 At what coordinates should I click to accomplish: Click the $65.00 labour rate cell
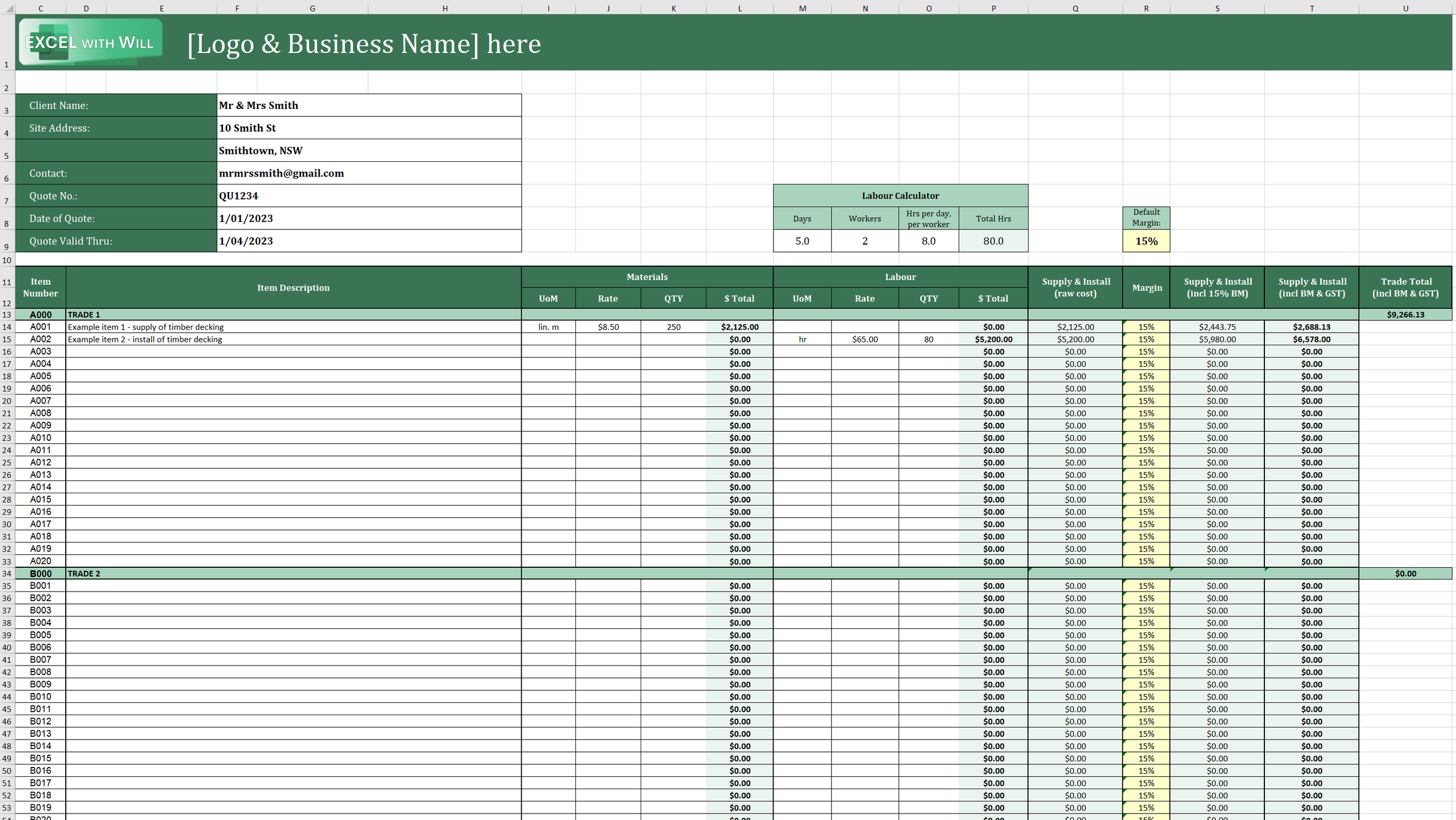point(864,339)
